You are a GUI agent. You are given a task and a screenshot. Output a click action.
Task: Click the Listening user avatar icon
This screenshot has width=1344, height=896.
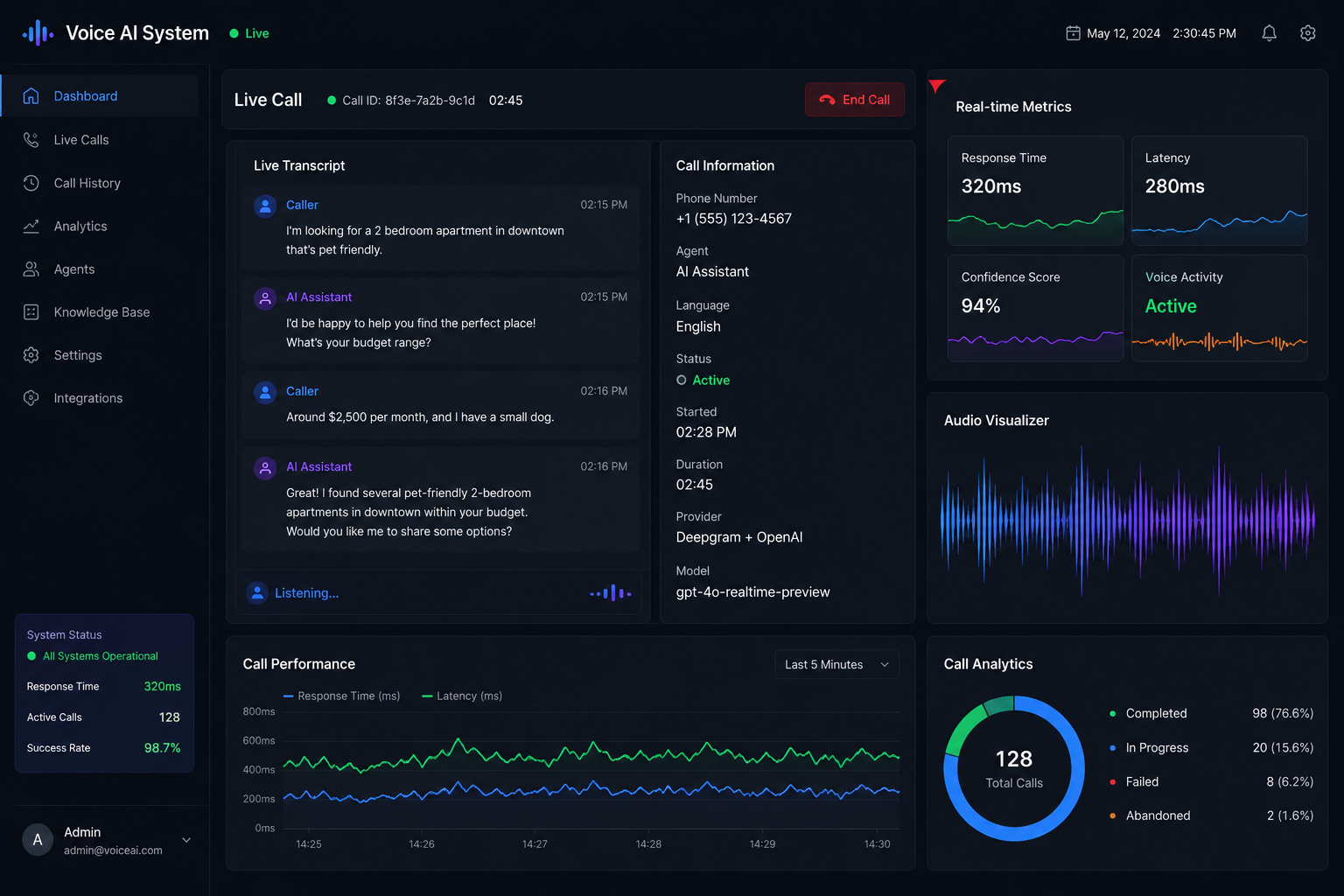point(257,593)
